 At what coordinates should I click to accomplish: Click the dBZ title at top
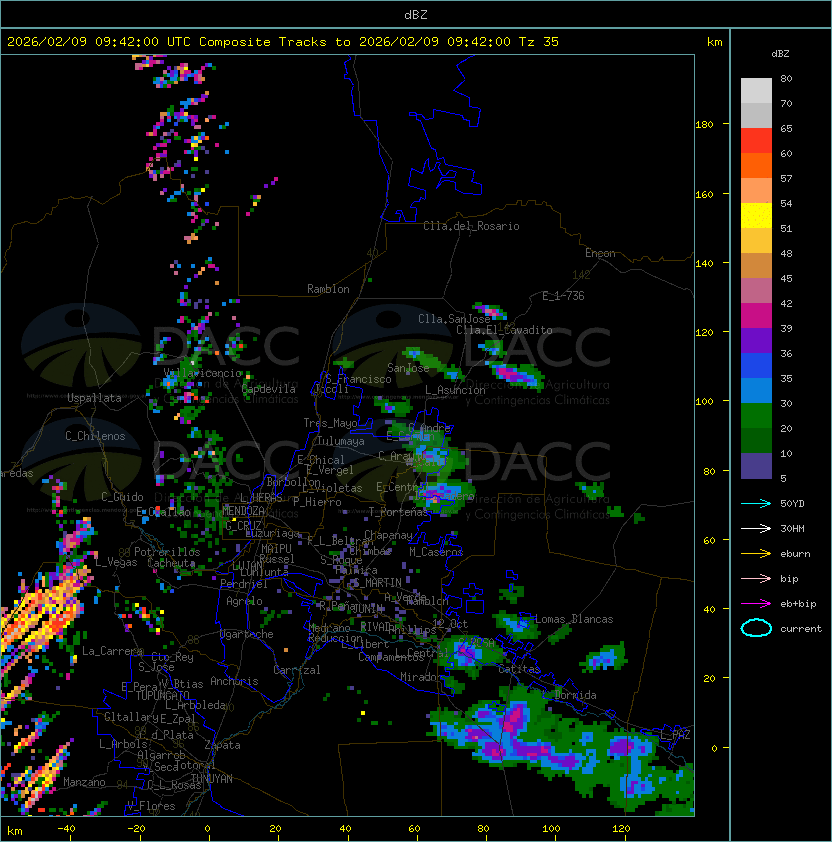416,15
